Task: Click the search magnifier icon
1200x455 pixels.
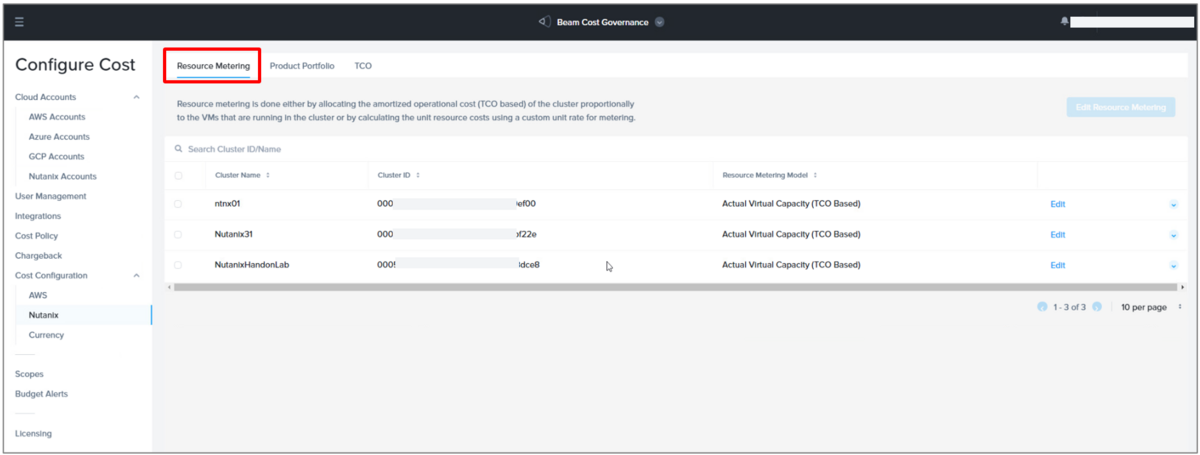Action: click(179, 149)
